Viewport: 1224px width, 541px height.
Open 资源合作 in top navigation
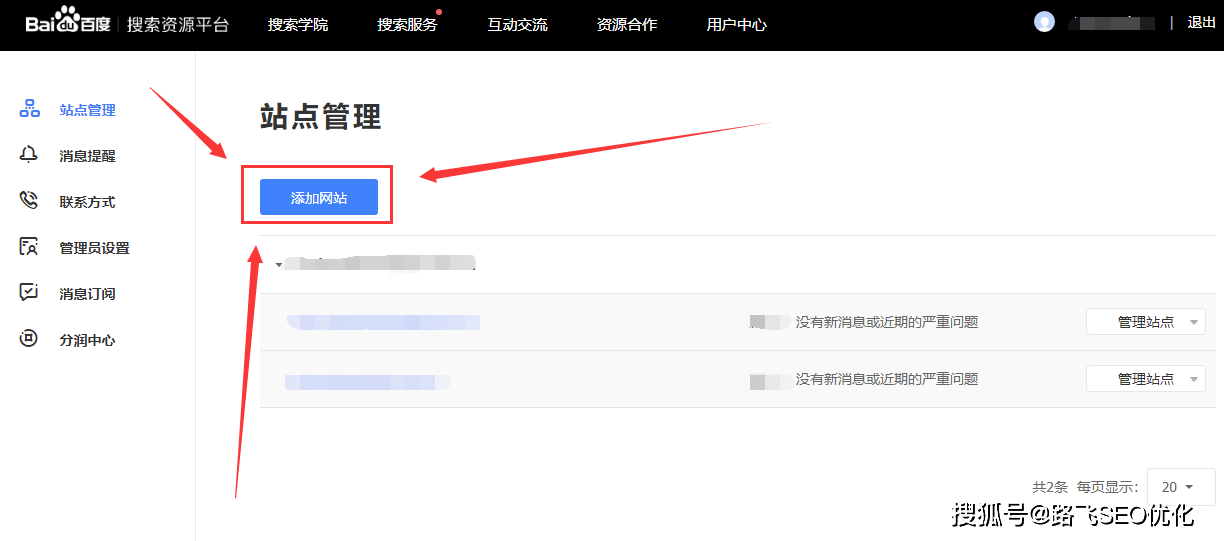tap(627, 24)
